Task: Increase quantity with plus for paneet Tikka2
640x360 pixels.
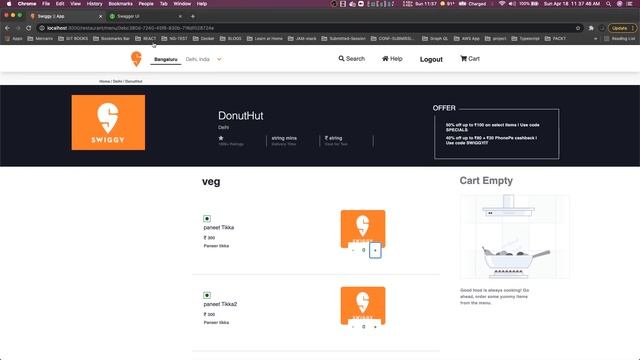Action: (x=375, y=327)
